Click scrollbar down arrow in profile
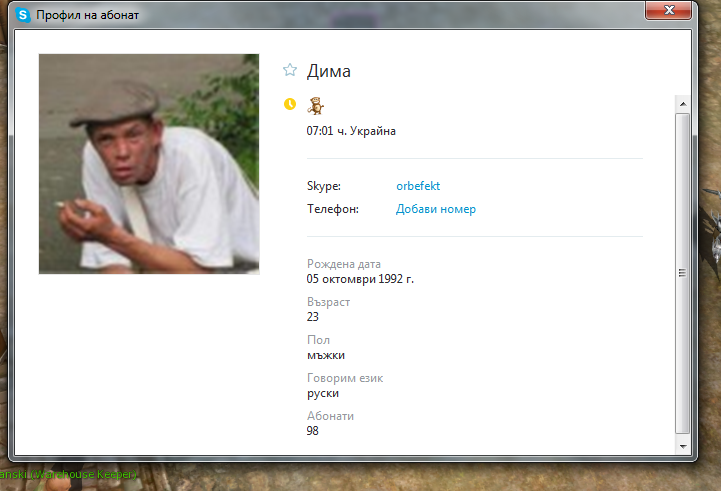This screenshot has width=721, height=491. (683, 446)
